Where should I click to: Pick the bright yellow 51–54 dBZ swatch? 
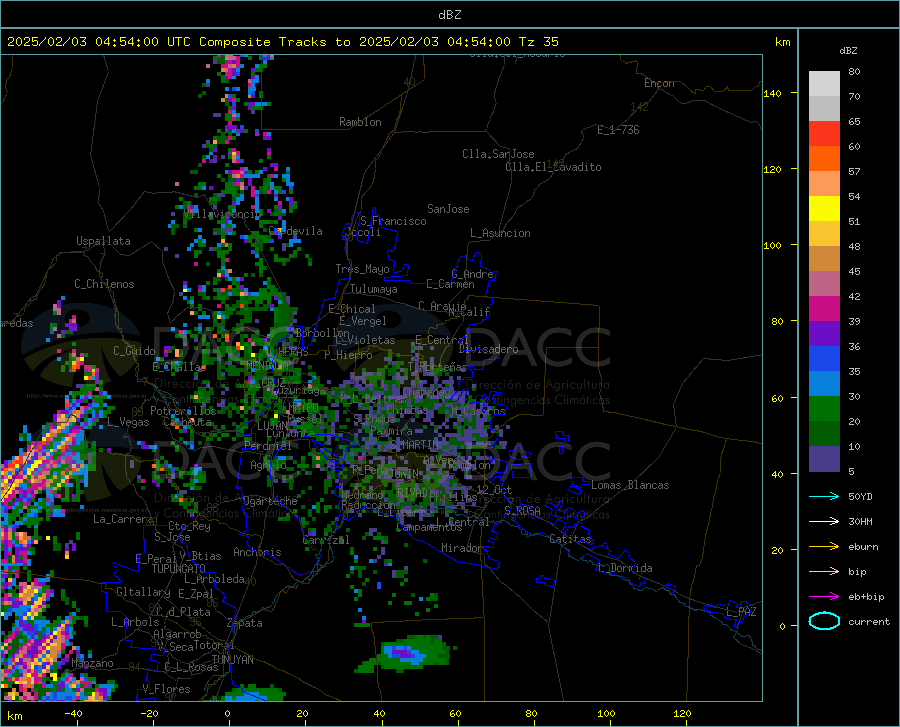[824, 209]
